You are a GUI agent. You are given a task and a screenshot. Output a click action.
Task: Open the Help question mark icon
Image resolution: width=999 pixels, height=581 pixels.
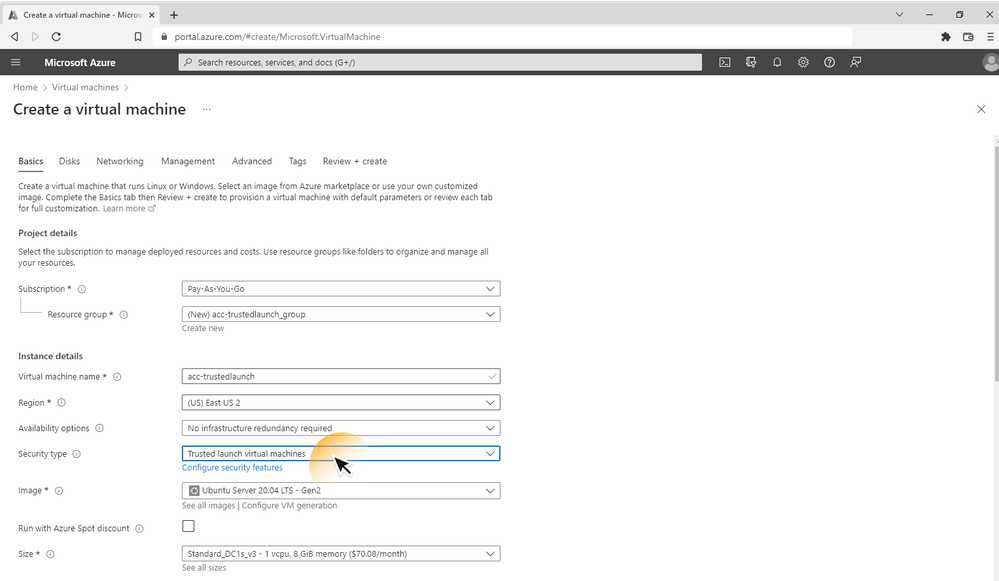coord(830,62)
